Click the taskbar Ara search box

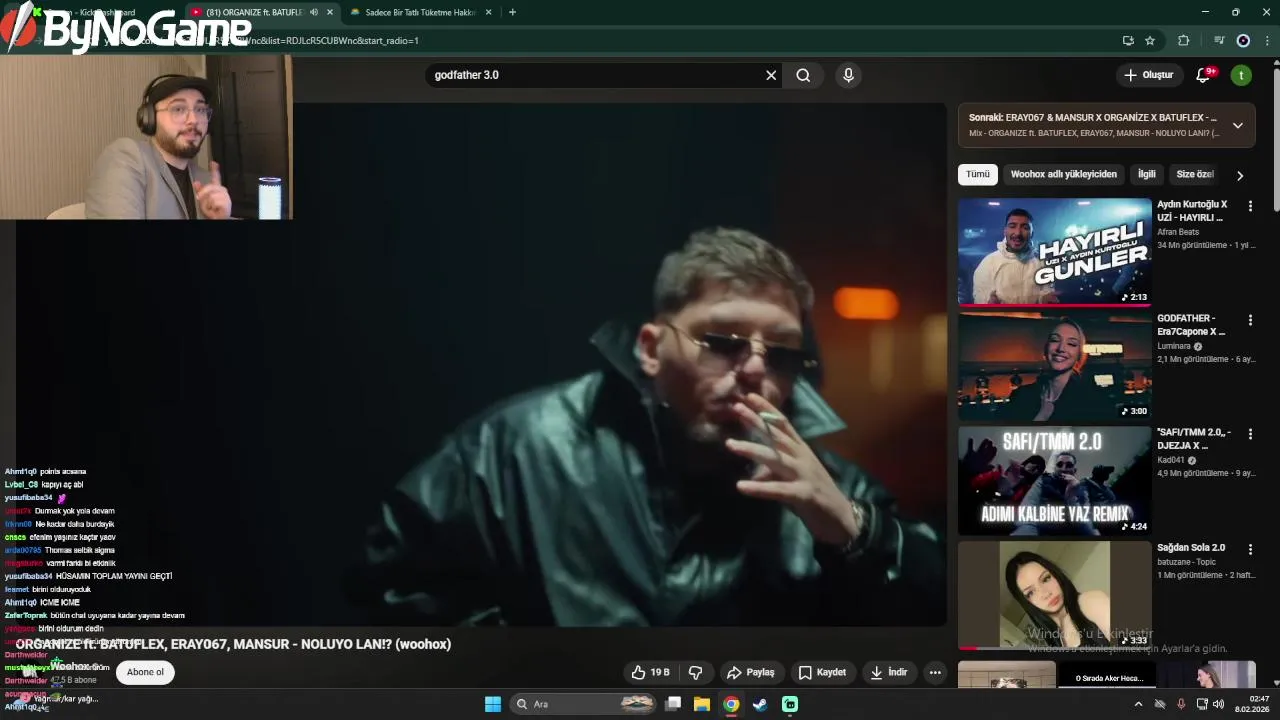[x=584, y=704]
